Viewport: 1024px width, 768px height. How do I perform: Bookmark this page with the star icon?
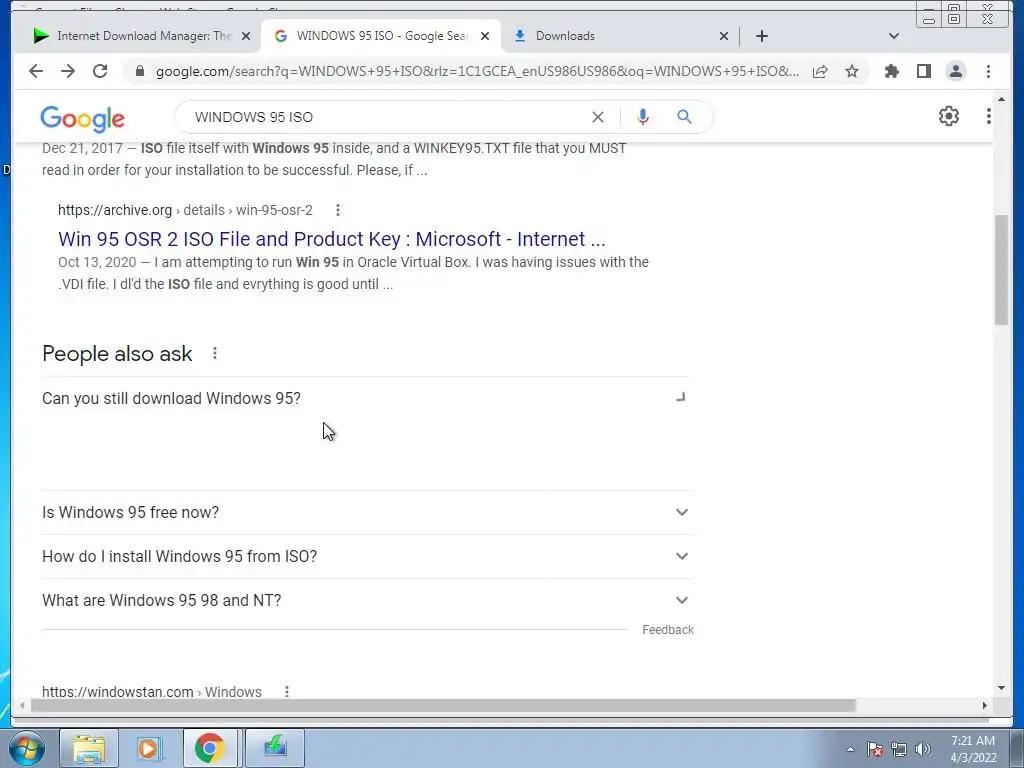pos(852,71)
